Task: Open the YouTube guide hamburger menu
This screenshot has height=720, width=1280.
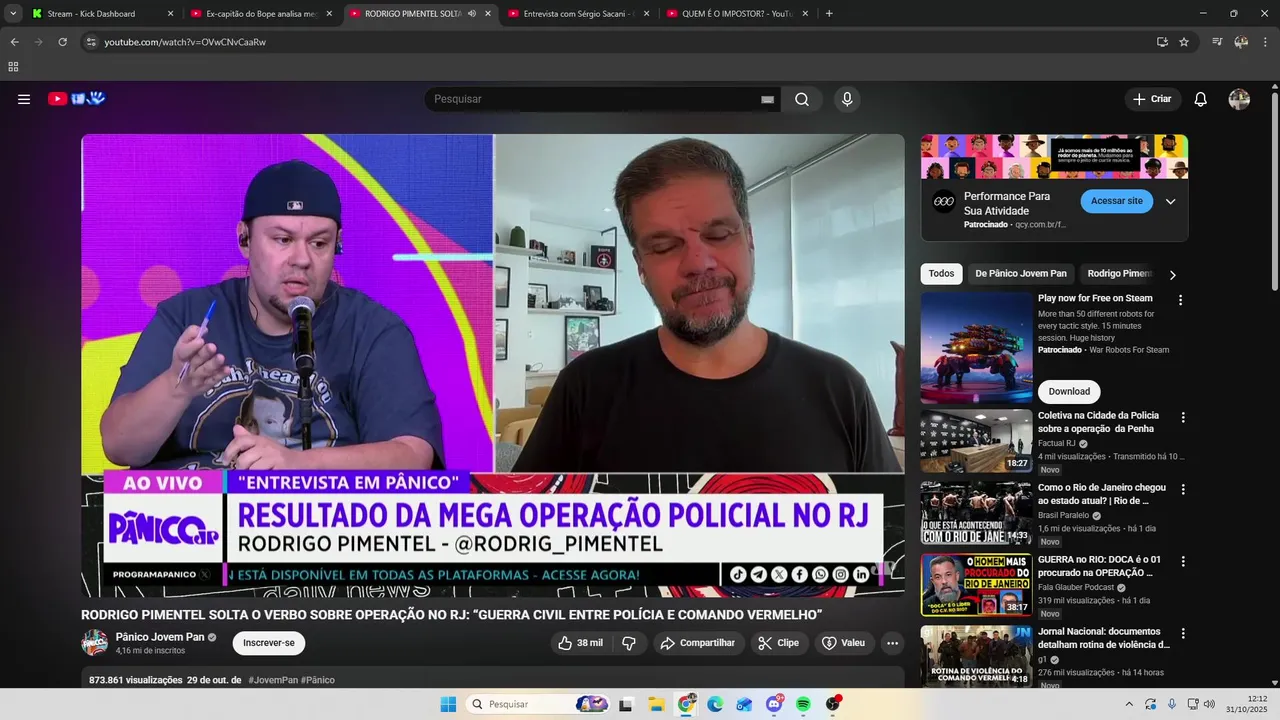Action: click(x=24, y=99)
